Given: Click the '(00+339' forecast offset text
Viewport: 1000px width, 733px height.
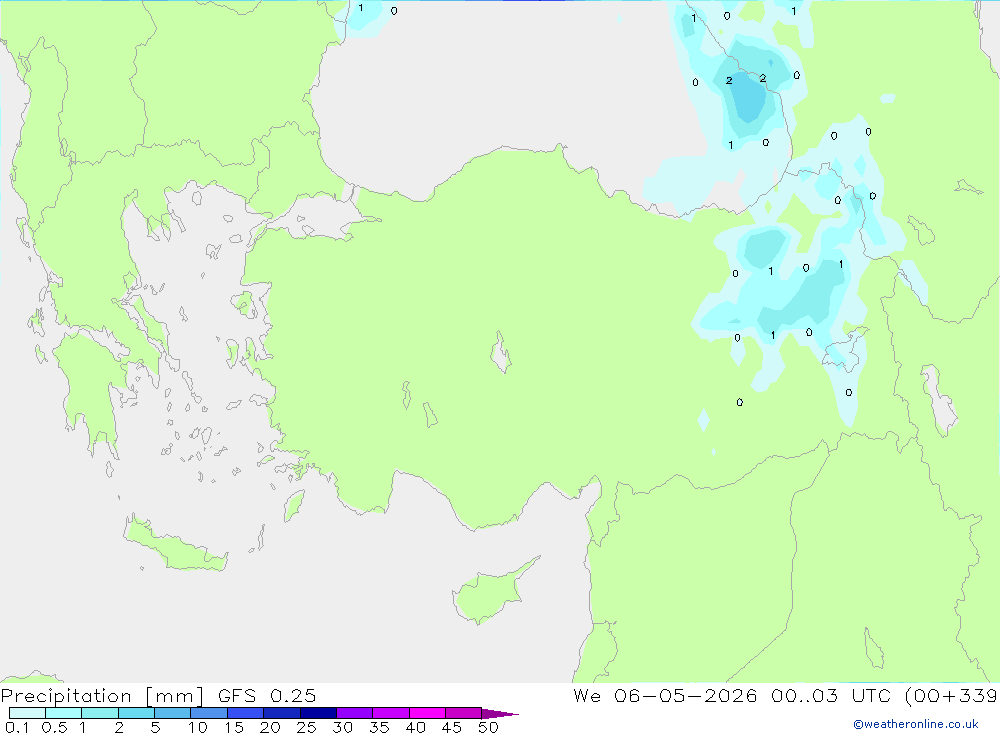Looking at the screenshot, I should 951,695.
